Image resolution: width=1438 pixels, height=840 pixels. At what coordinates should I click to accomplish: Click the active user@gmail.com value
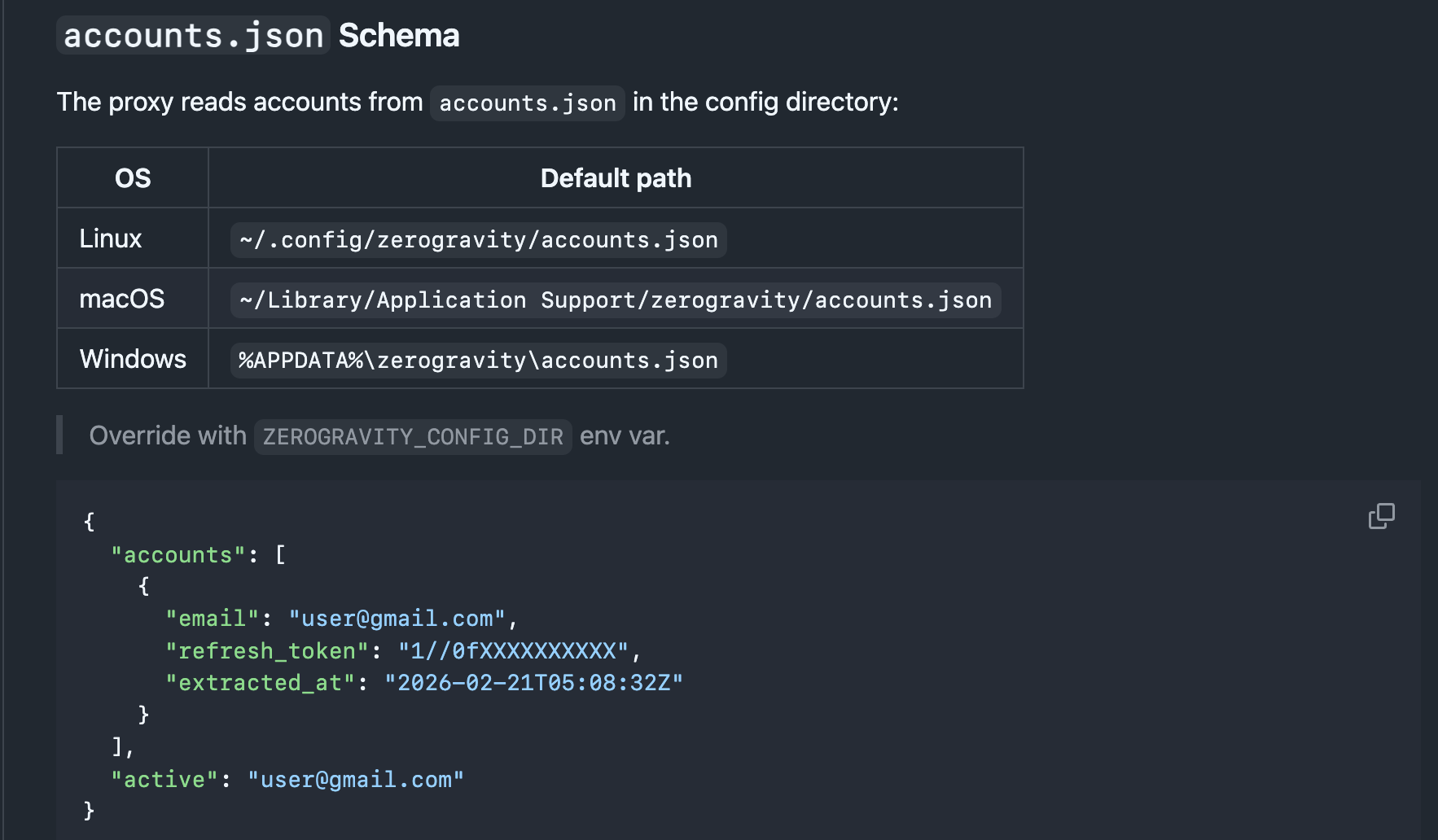(x=356, y=780)
